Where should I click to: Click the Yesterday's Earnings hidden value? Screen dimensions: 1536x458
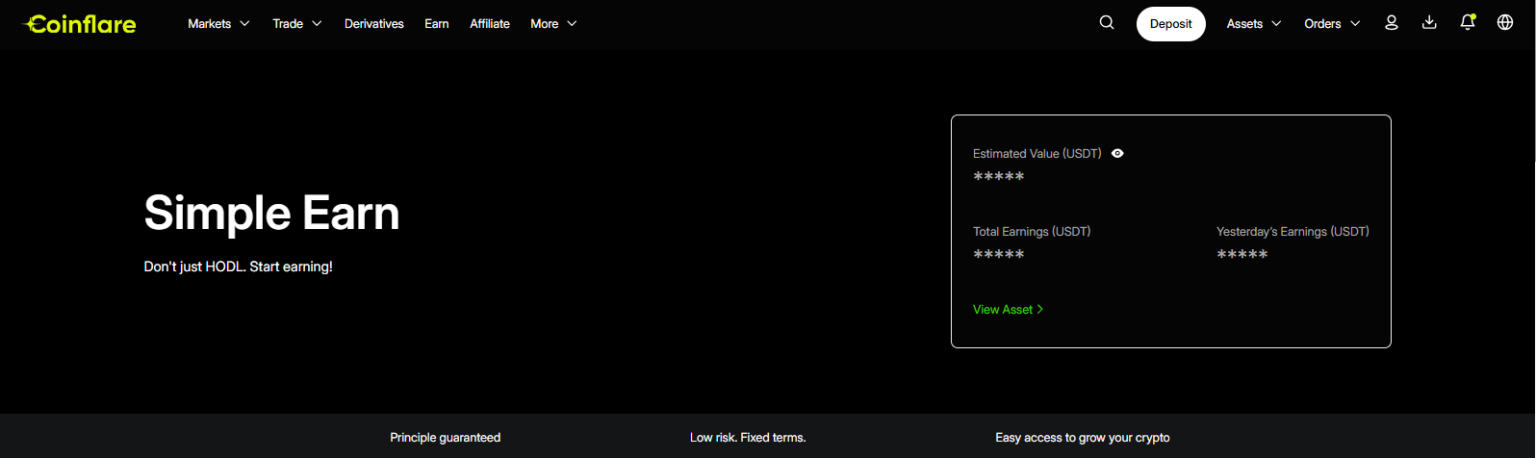point(1242,255)
